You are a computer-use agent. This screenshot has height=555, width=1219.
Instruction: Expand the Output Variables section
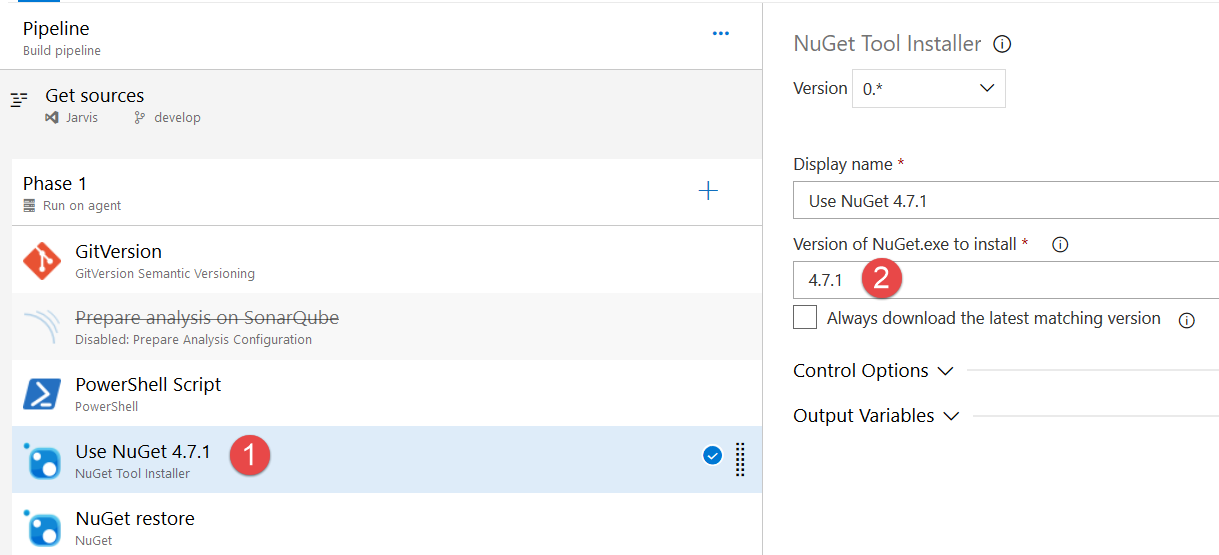click(875, 416)
